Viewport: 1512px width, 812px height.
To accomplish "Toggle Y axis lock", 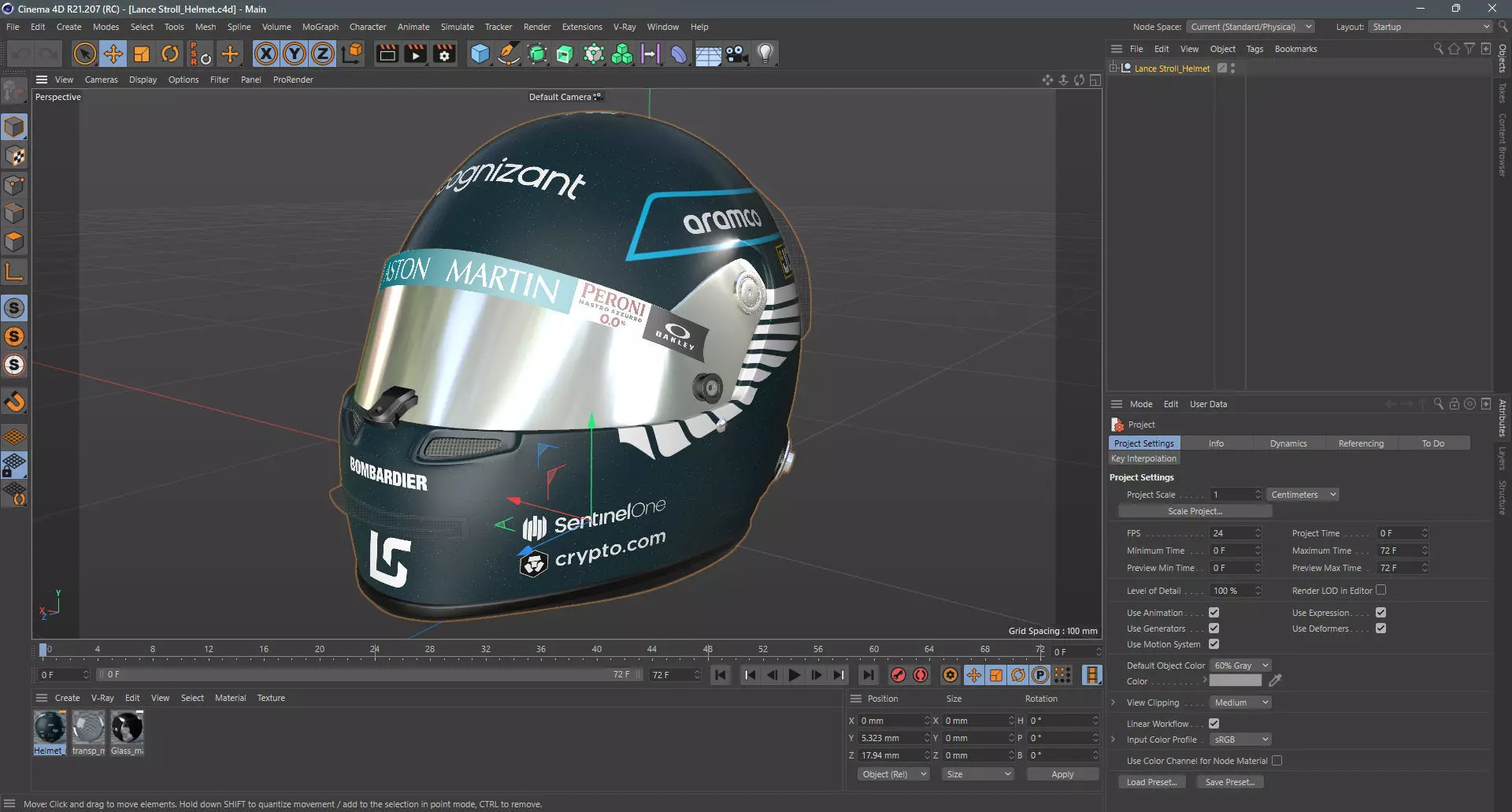I will pyautogui.click(x=295, y=54).
